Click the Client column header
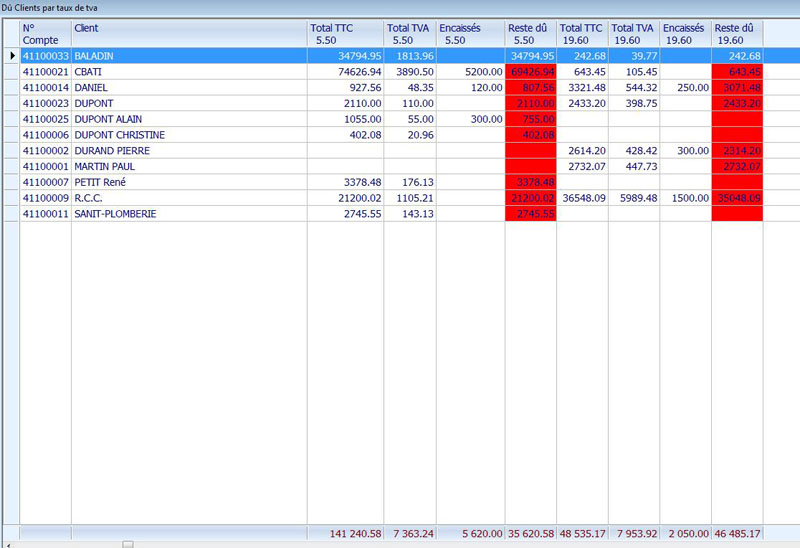Image resolution: width=800 pixels, height=548 pixels. 188,33
